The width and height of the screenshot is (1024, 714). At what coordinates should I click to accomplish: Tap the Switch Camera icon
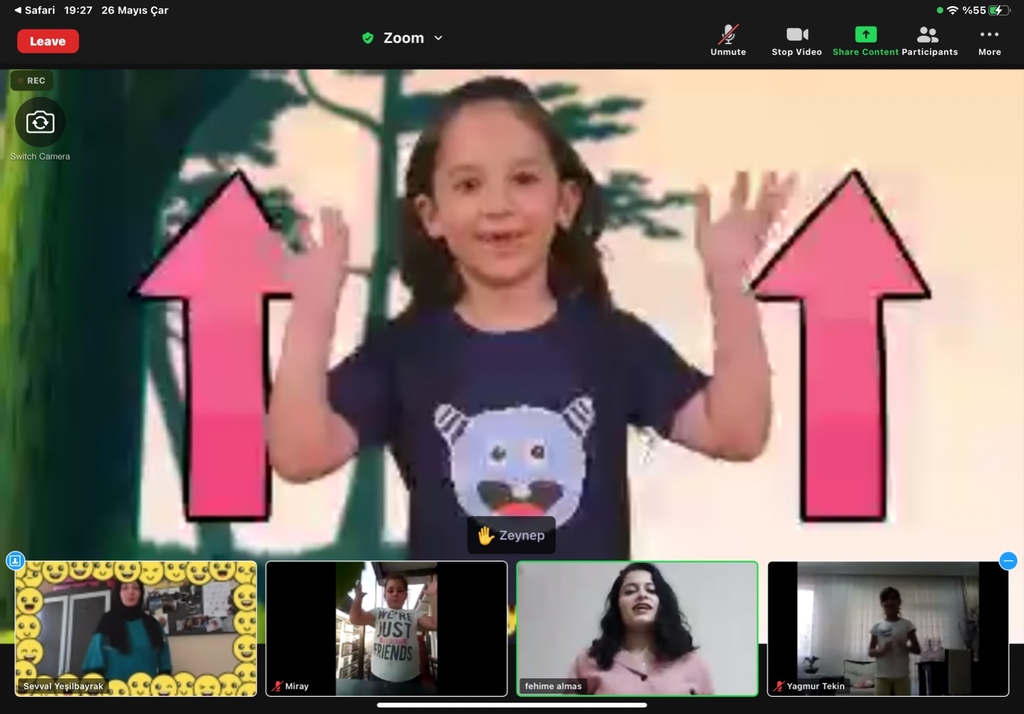40,123
